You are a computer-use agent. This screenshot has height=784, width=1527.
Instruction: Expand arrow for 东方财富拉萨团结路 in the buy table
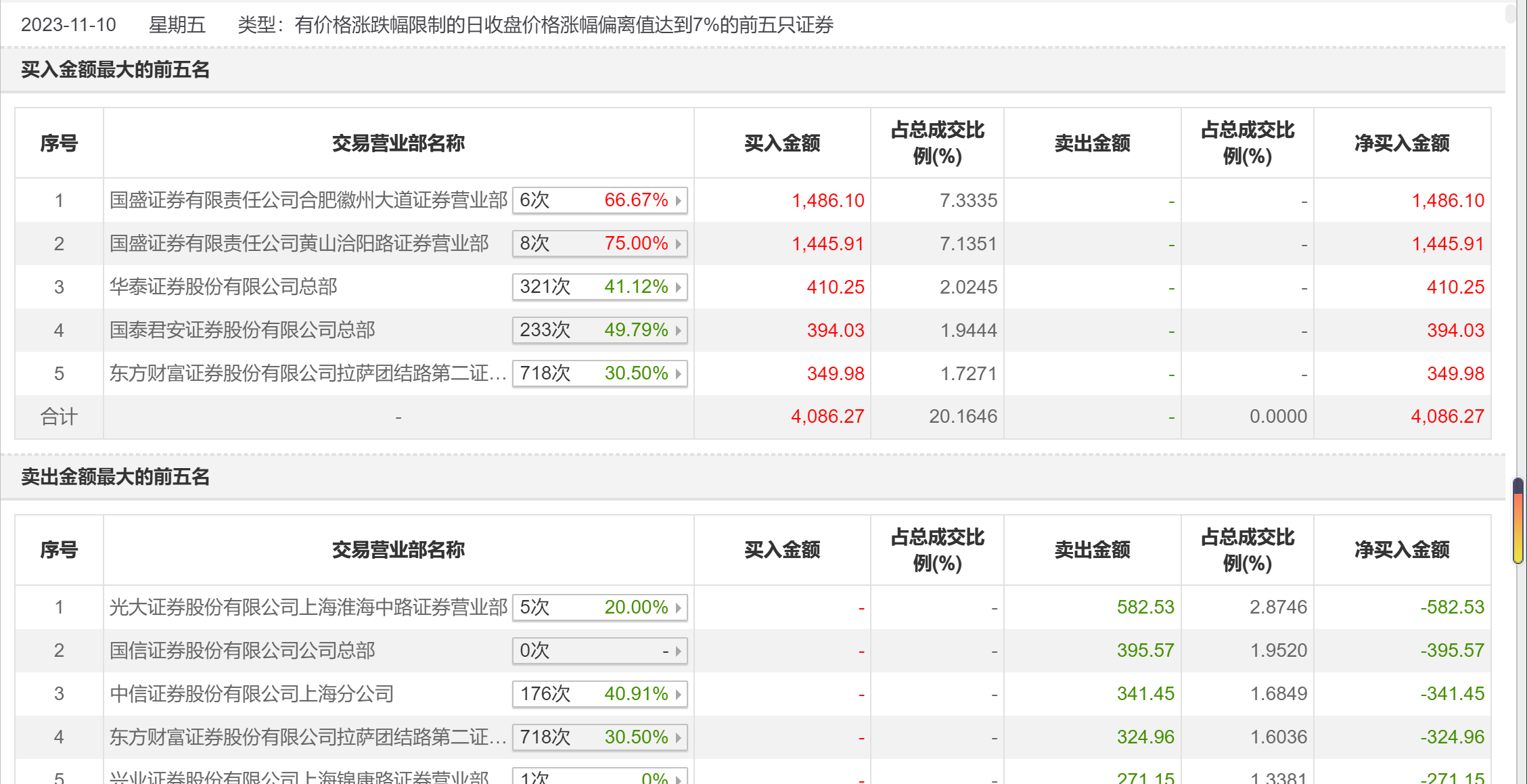(678, 374)
